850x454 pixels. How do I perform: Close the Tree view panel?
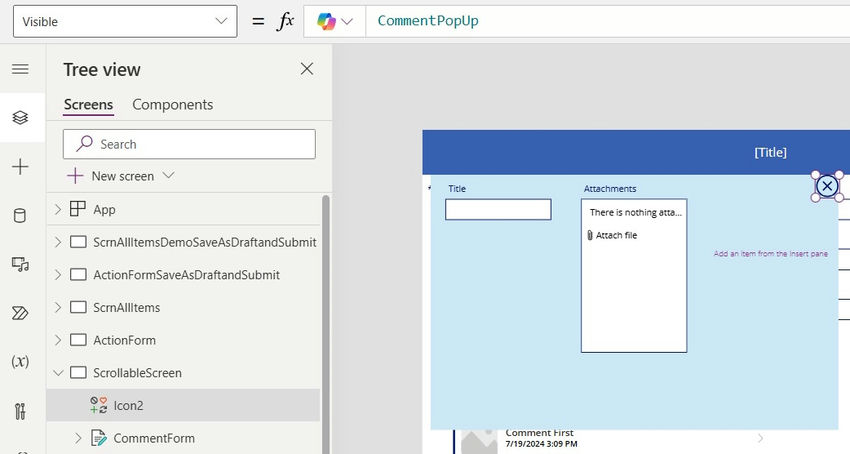[307, 69]
